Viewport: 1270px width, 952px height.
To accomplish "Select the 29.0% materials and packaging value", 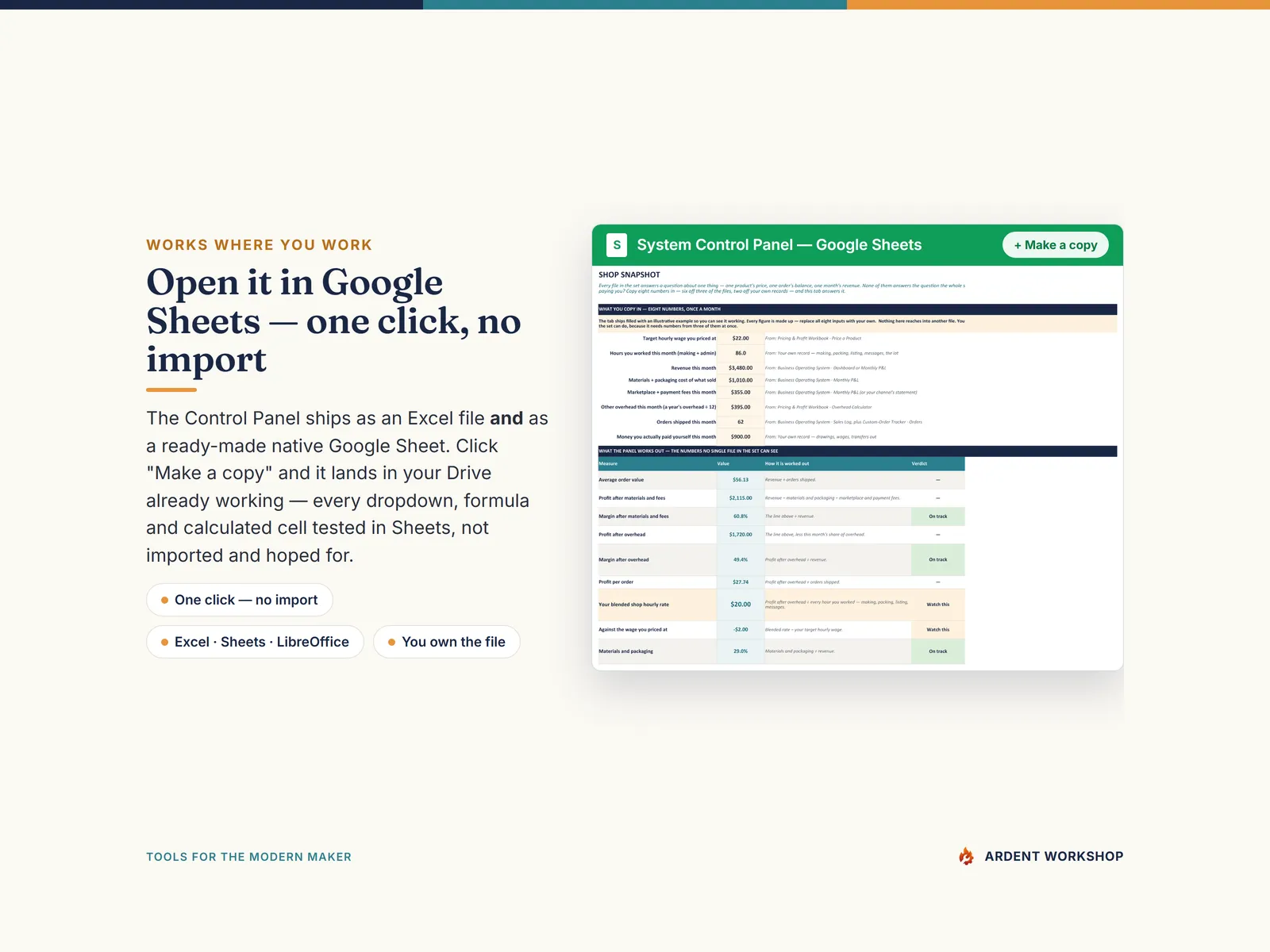I will 741,651.
